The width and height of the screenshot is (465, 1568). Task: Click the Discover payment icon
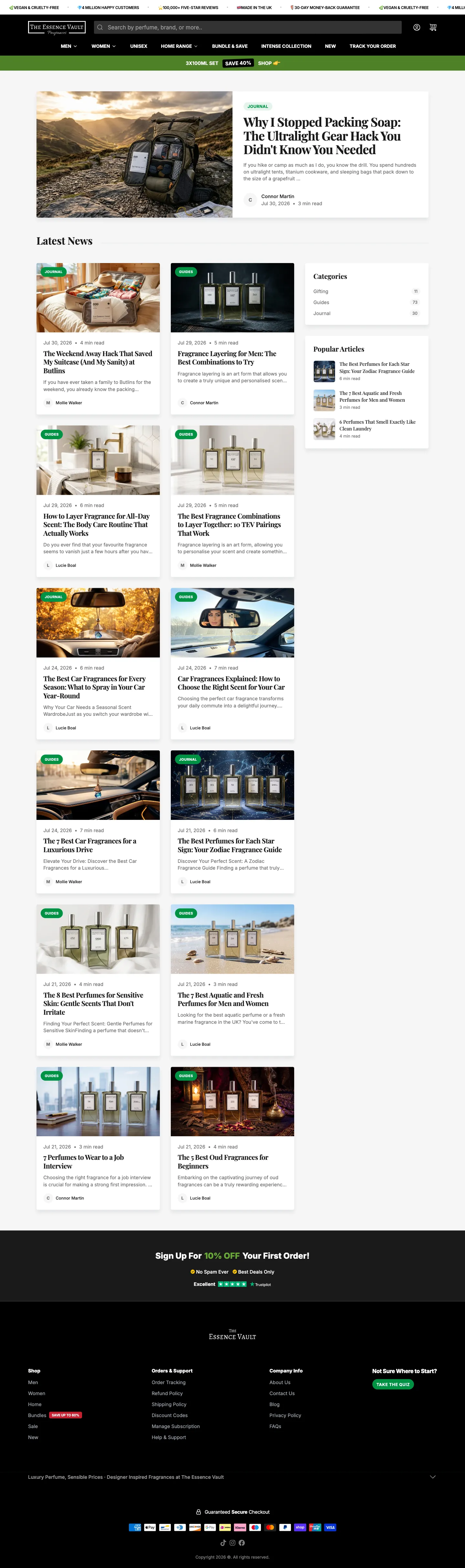(195, 1527)
